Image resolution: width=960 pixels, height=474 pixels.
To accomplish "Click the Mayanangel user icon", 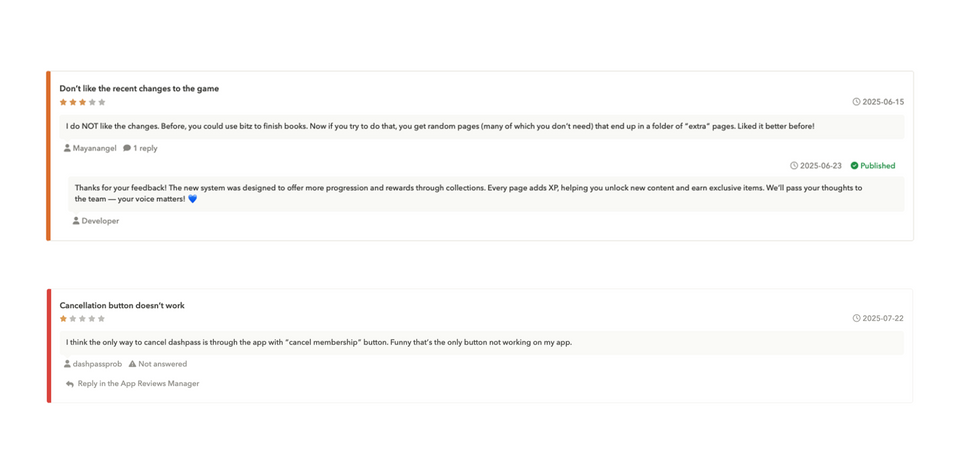I will point(67,148).
